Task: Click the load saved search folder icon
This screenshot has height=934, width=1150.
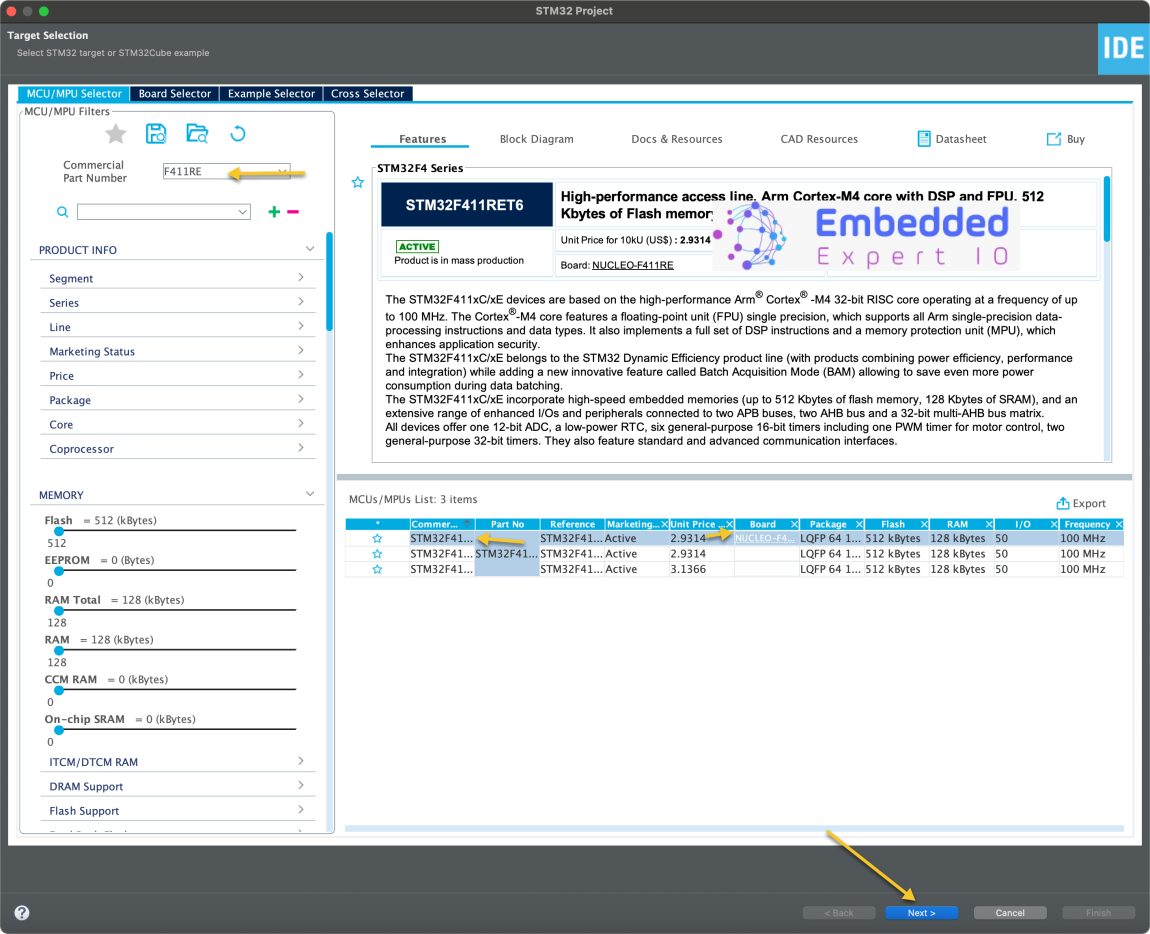Action: (197, 134)
